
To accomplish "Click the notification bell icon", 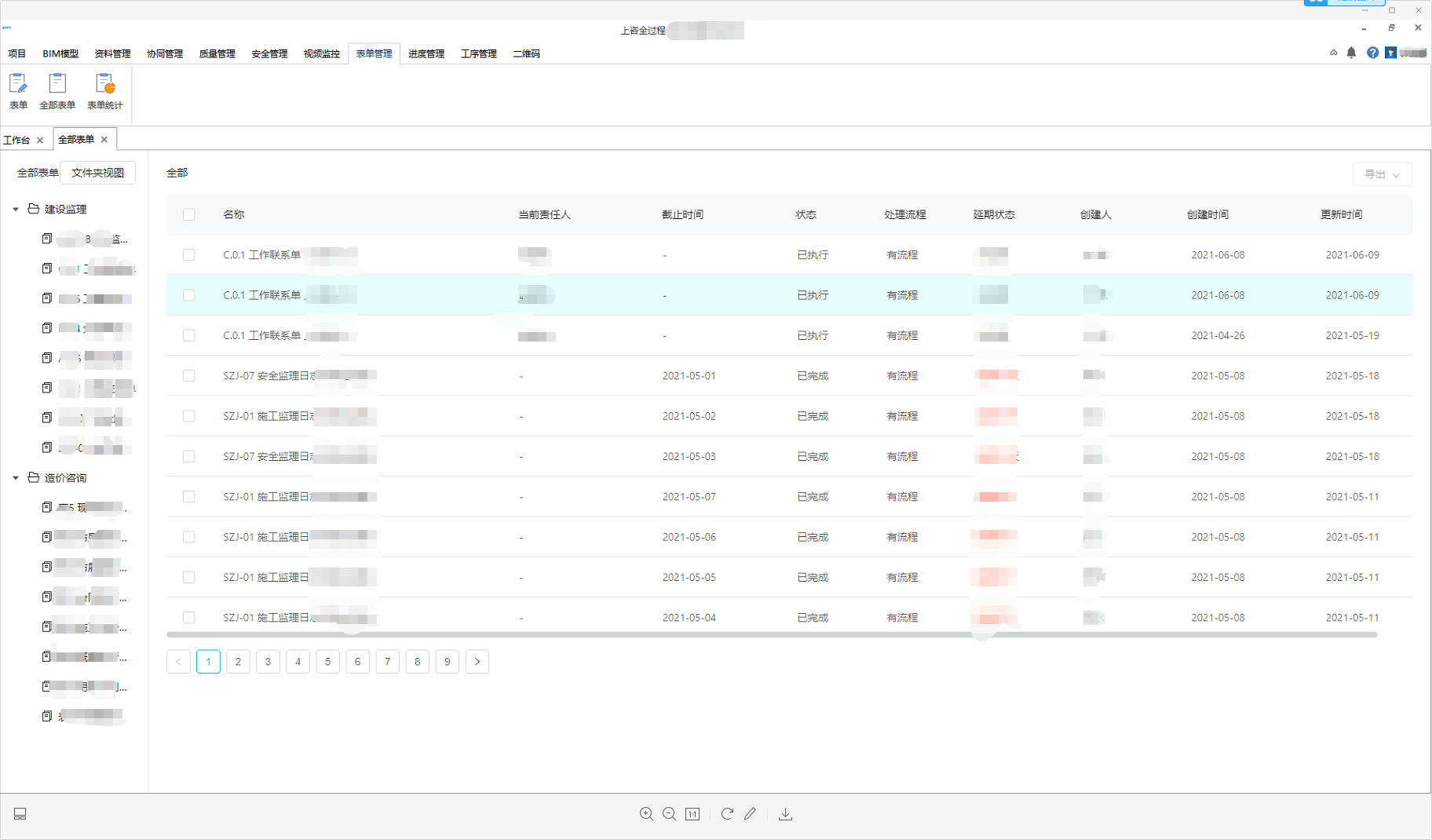I will click(1351, 53).
